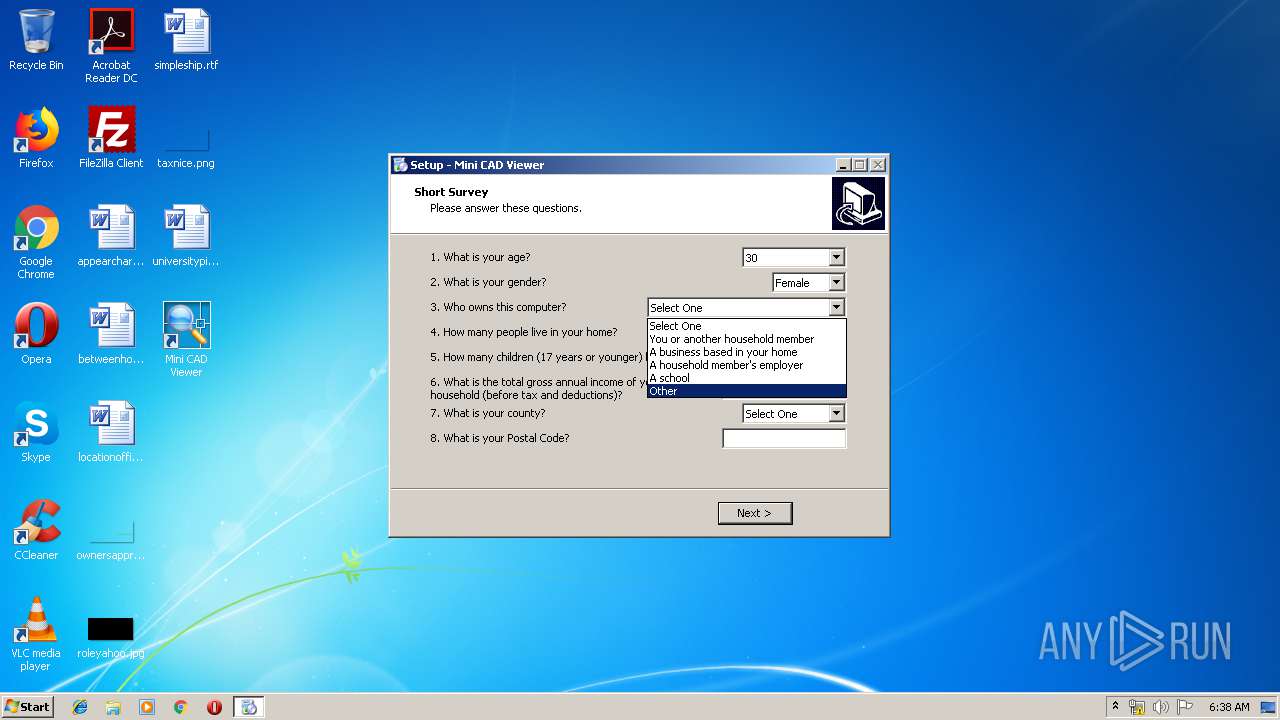Viewport: 1280px width, 720px height.
Task: Expand the age dropdown
Action: pyautogui.click(x=837, y=258)
